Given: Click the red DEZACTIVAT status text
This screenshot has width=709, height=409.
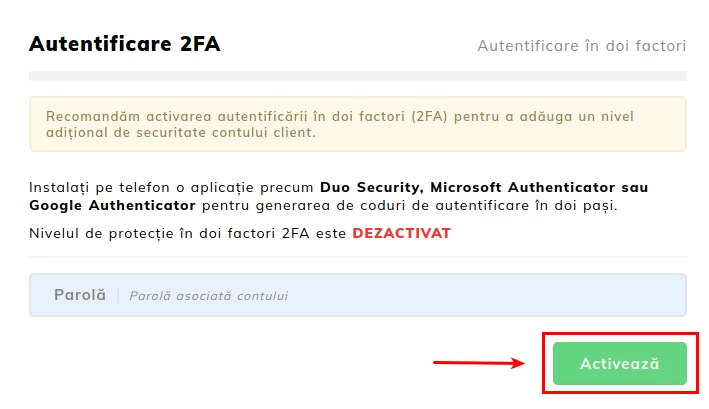Looking at the screenshot, I should [x=401, y=233].
